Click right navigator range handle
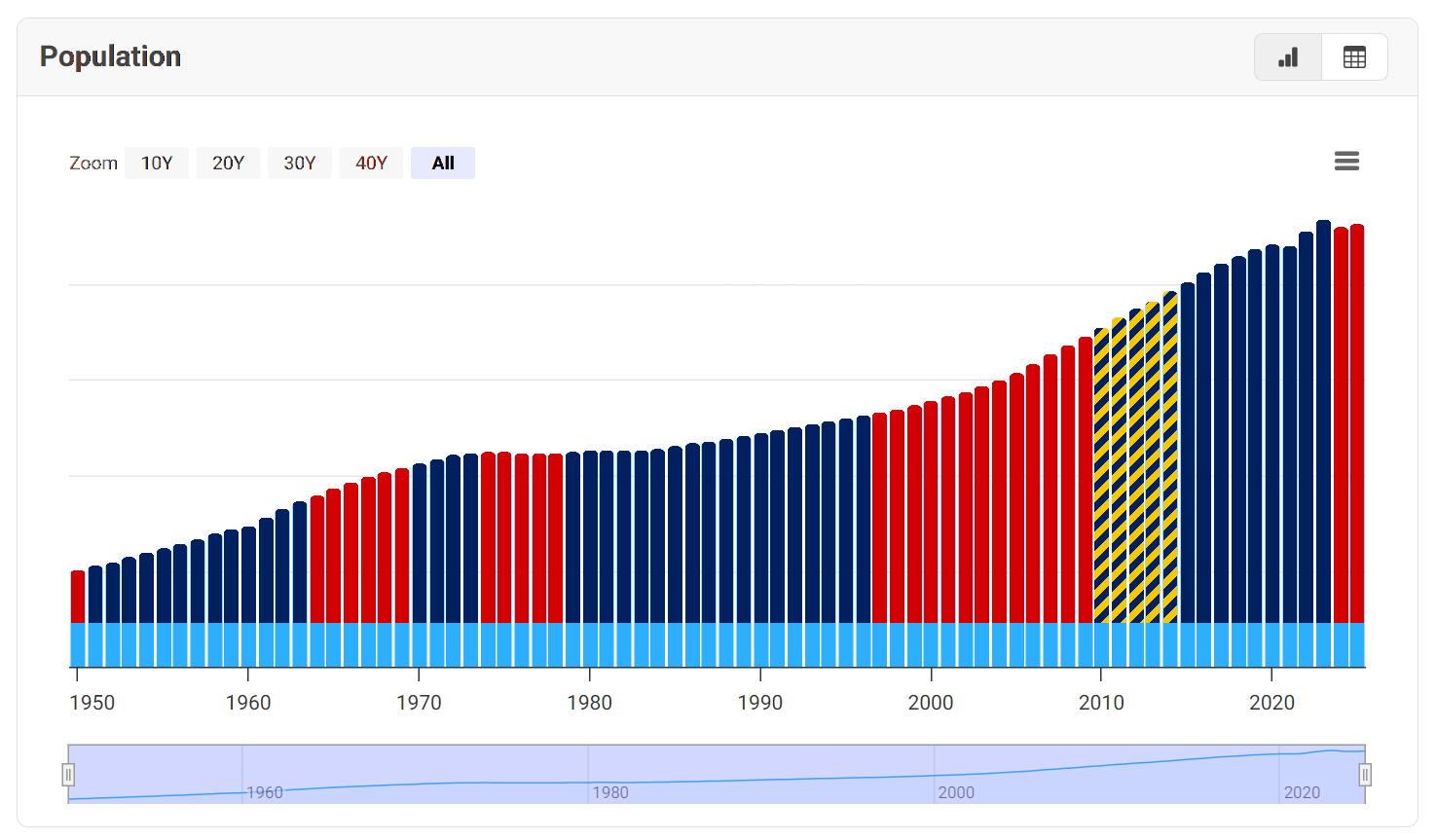1437x840 pixels. click(1365, 775)
